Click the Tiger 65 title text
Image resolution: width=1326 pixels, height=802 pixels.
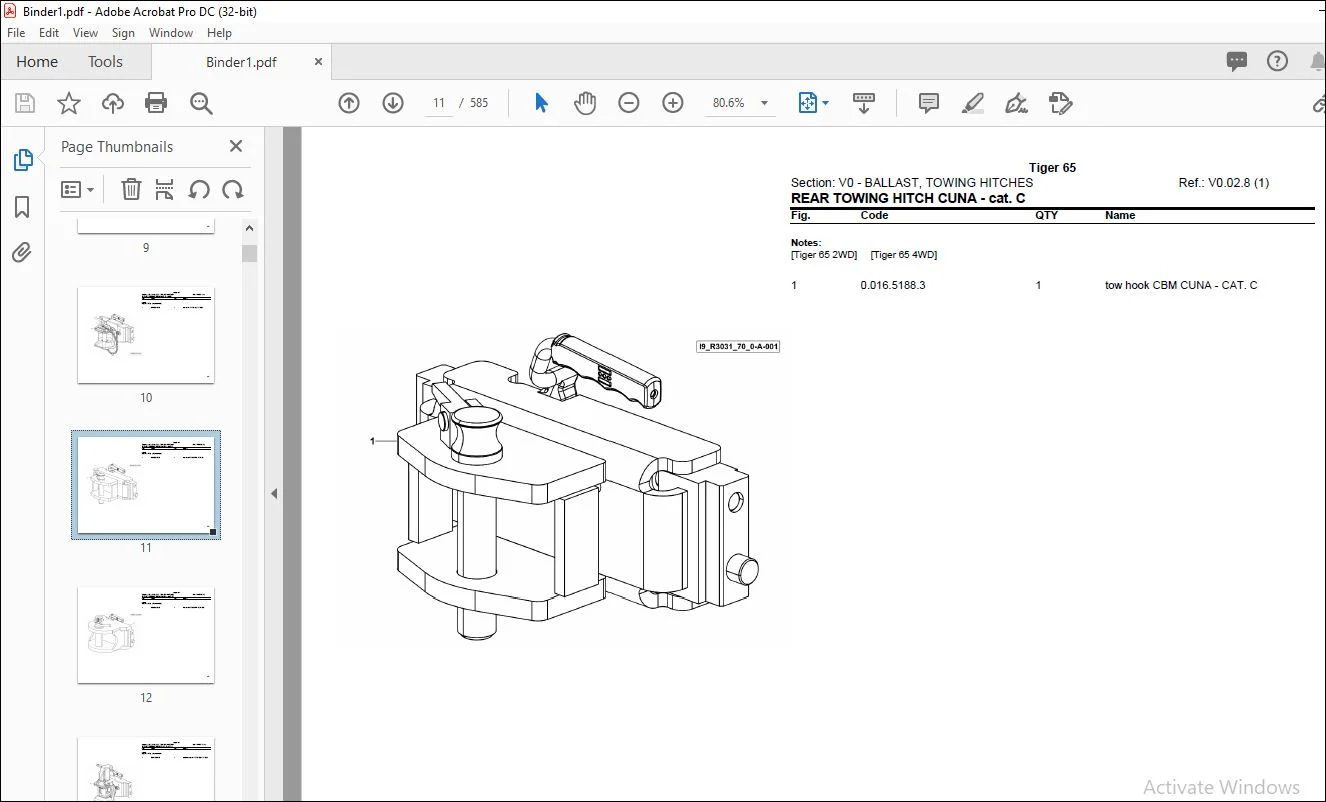tap(1052, 168)
